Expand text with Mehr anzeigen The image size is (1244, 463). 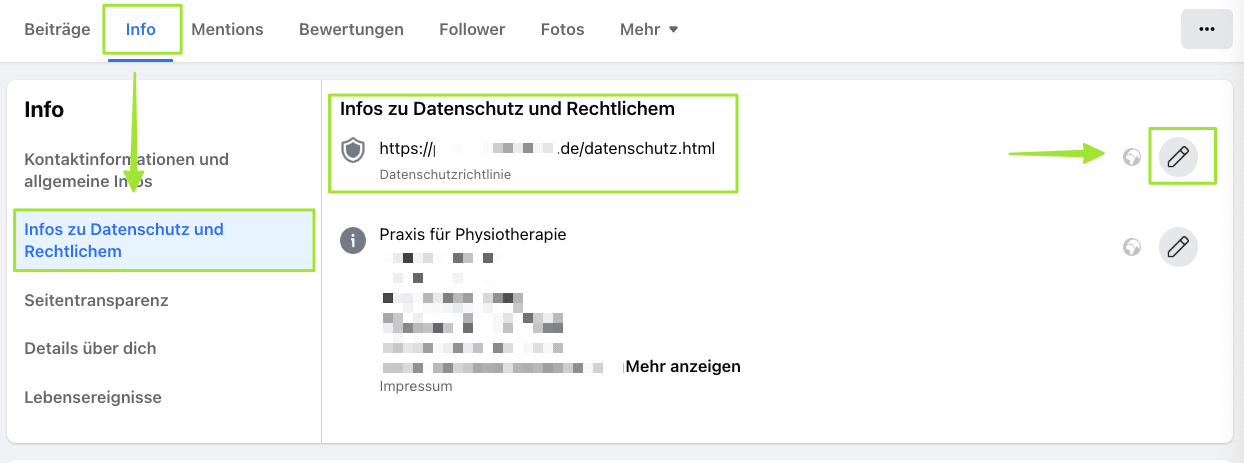pyautogui.click(x=683, y=366)
